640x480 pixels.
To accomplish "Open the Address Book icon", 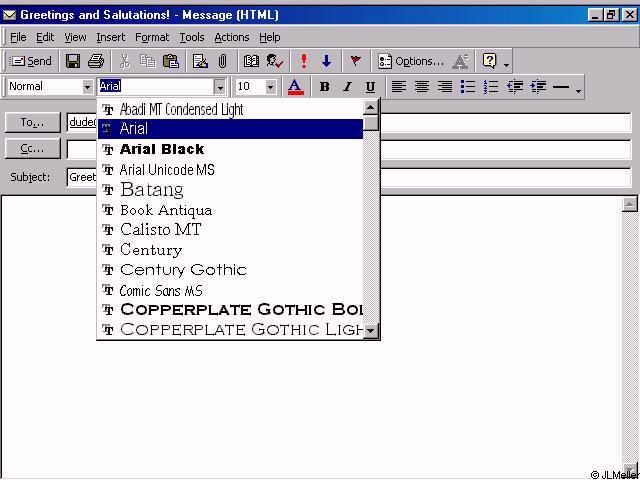I will point(251,61).
